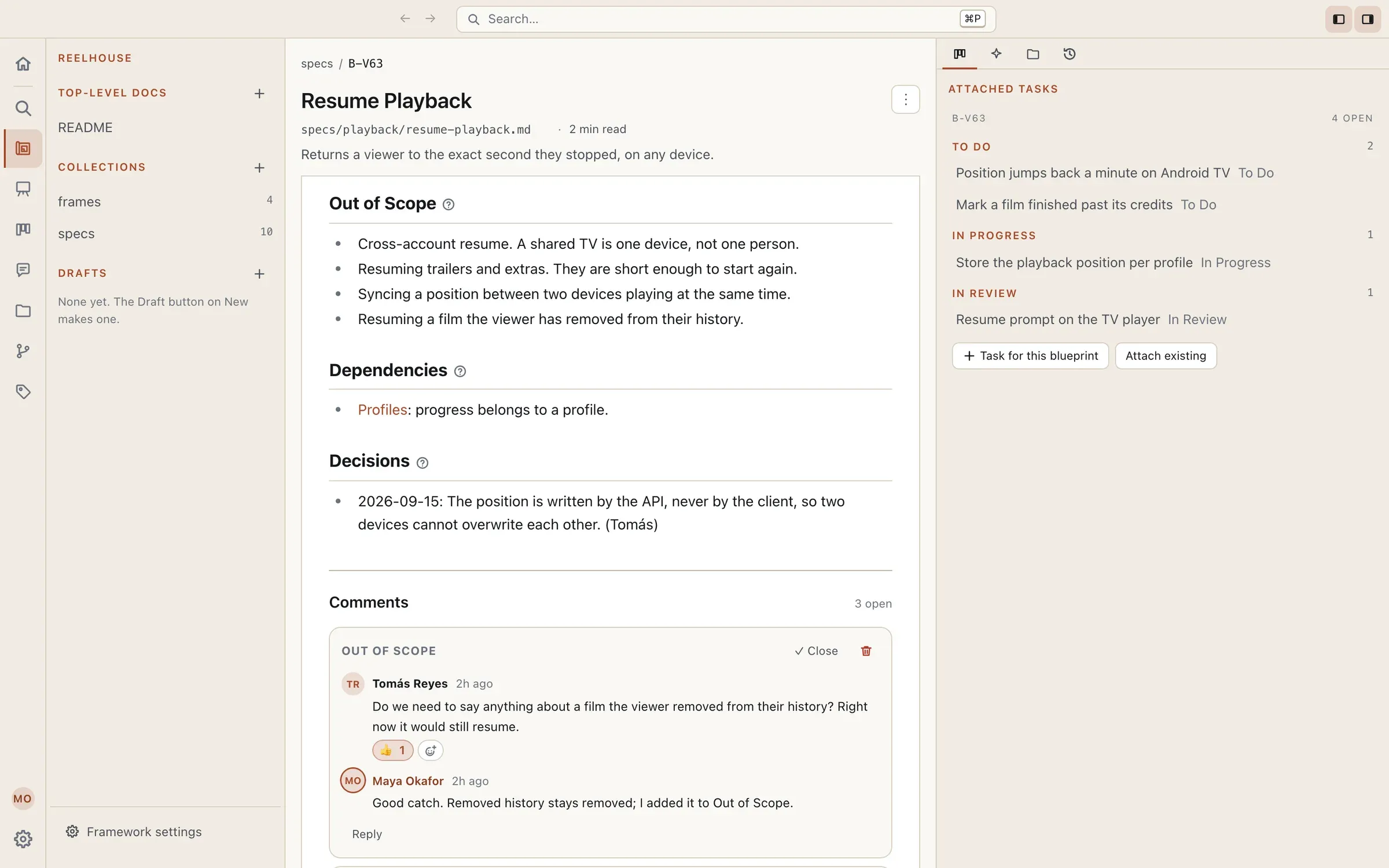The width and height of the screenshot is (1389, 868).
Task: Open the git branch icon in the left rail
Action: click(23, 351)
